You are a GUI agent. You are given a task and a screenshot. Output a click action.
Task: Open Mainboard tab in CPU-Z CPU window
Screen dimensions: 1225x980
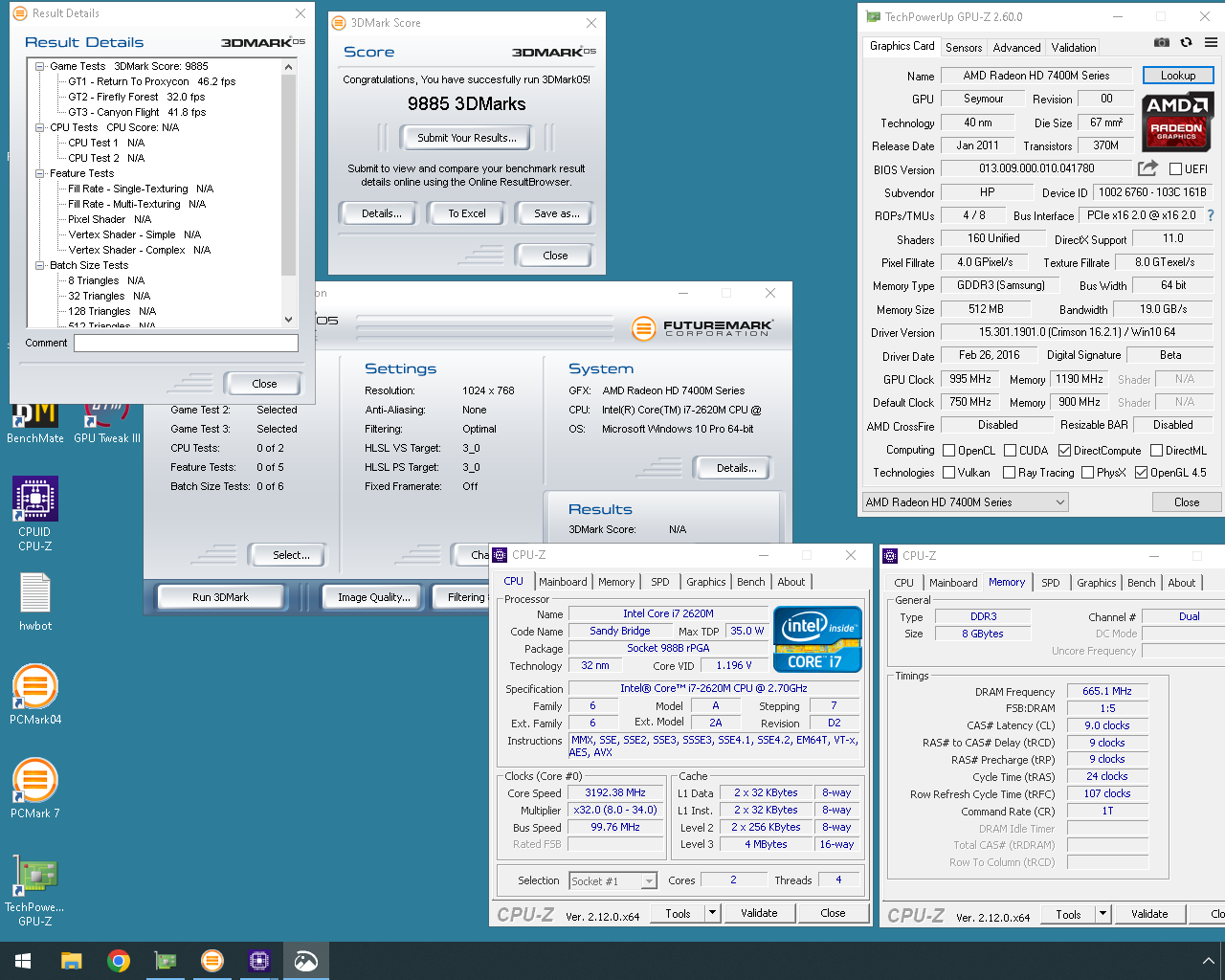pyautogui.click(x=563, y=582)
